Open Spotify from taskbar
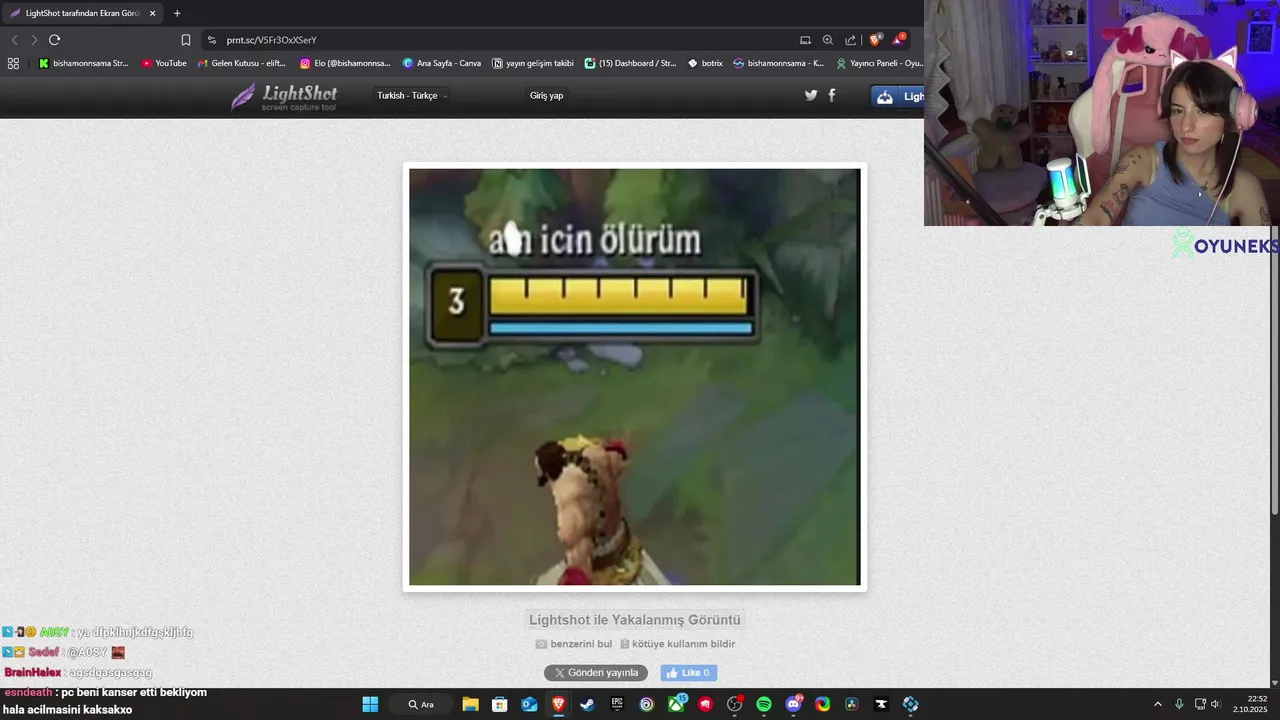Viewport: 1280px width, 720px height. [764, 704]
